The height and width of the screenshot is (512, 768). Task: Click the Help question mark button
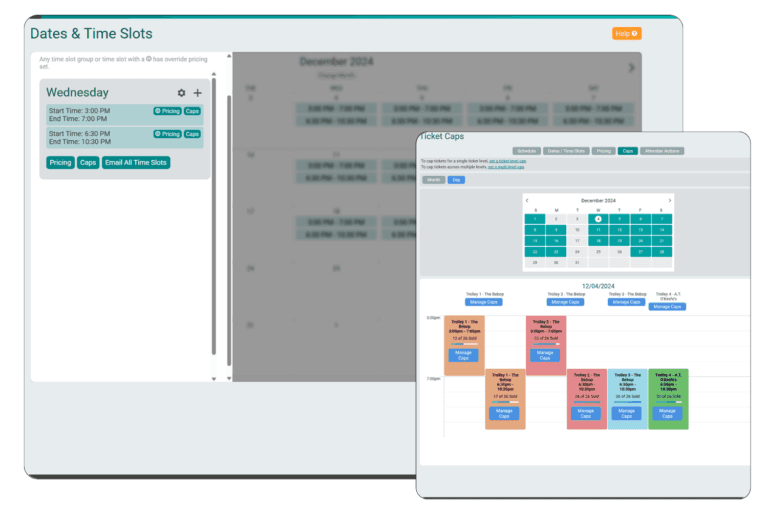626,33
